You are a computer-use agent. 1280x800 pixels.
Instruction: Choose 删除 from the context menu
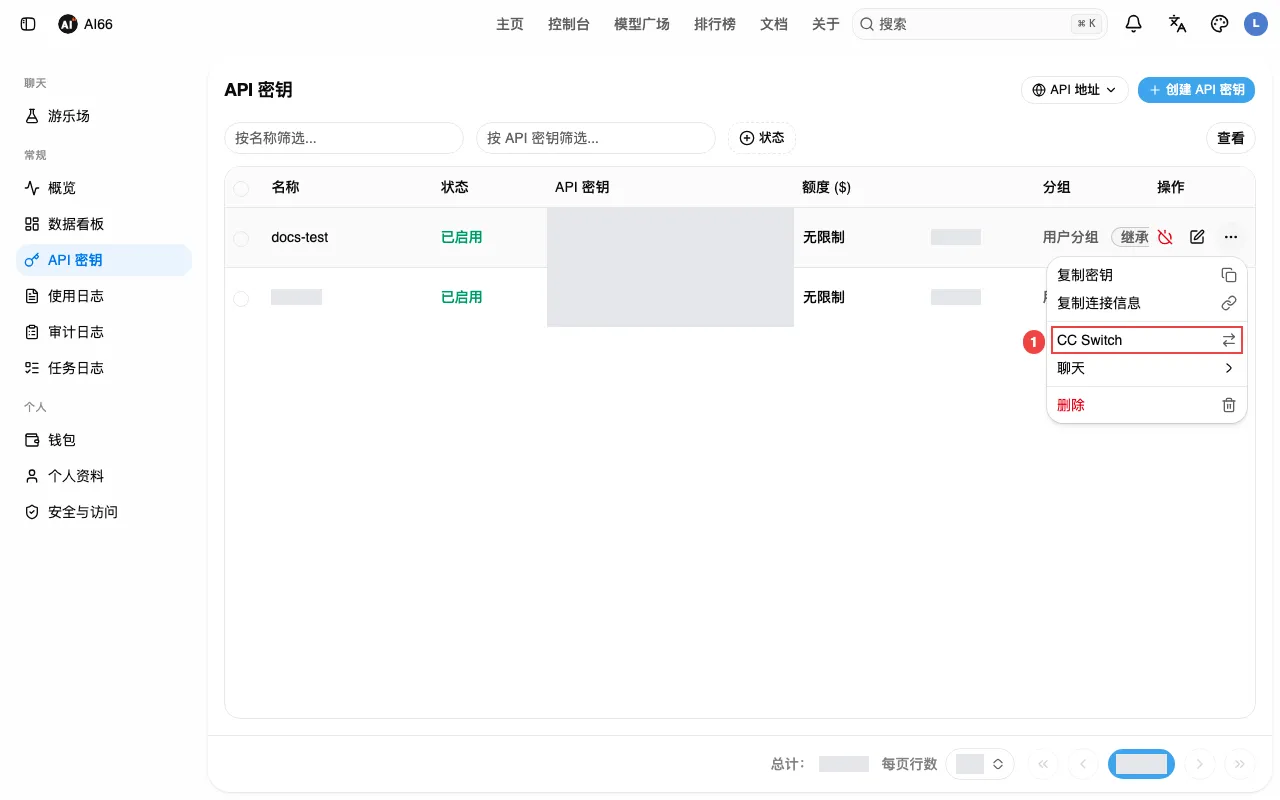click(1146, 405)
